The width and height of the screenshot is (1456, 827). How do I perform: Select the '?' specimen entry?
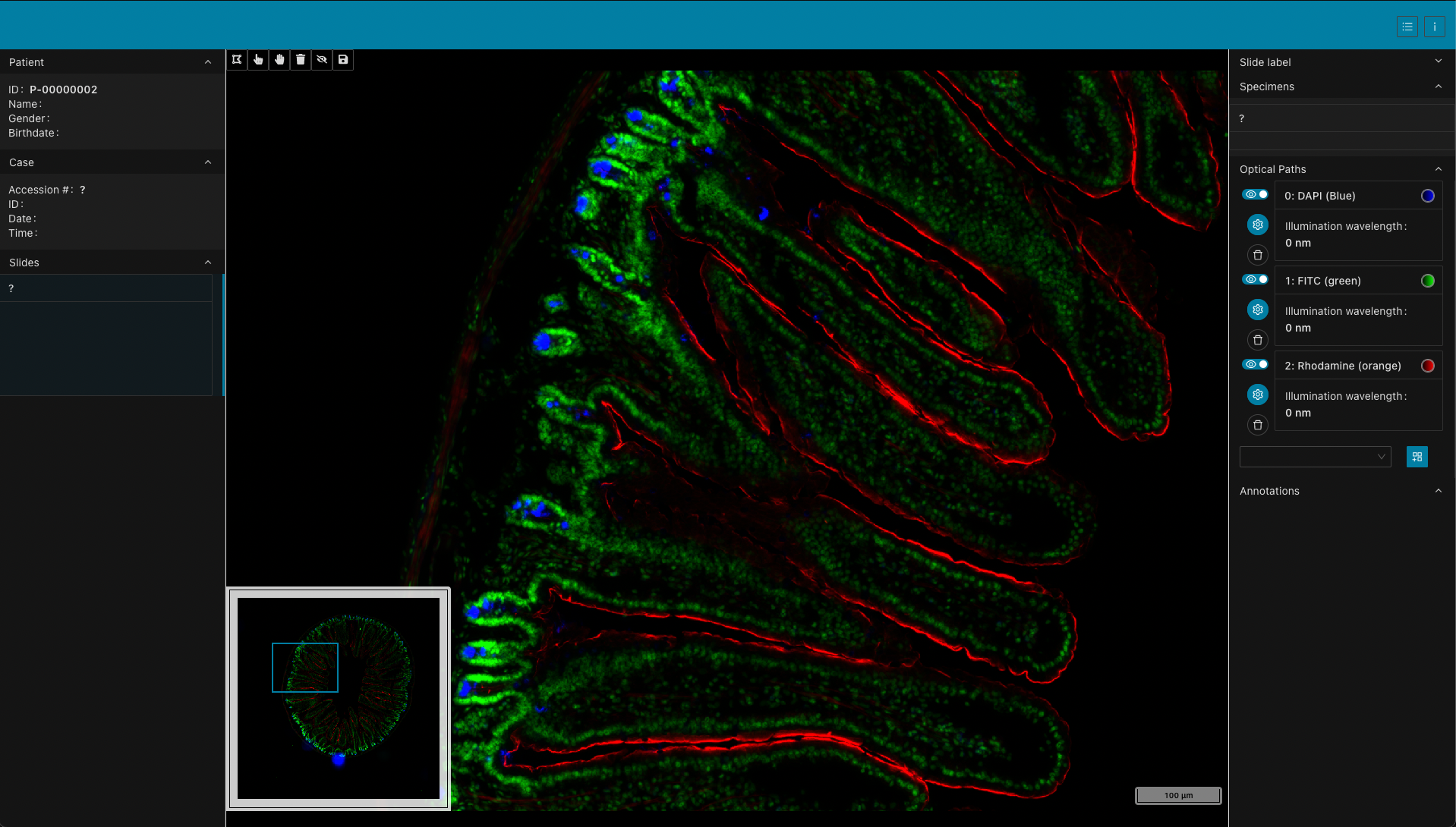pyautogui.click(x=1341, y=118)
